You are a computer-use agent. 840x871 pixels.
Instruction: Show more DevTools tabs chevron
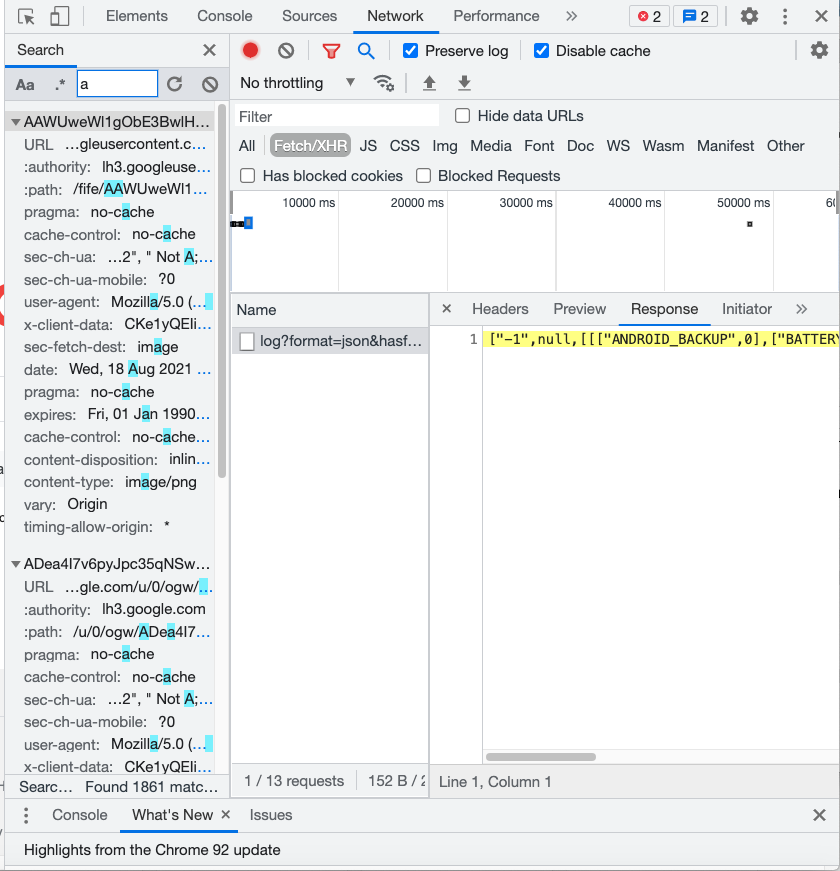click(571, 16)
